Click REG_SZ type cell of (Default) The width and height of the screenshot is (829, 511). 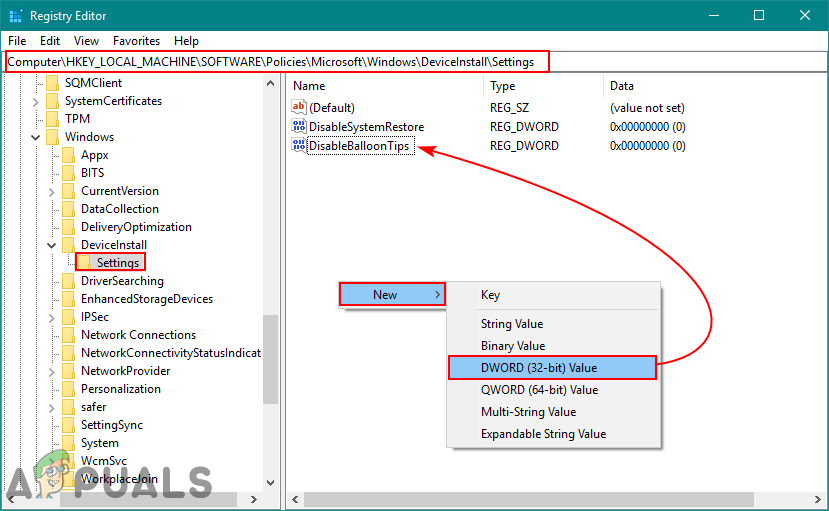point(509,108)
